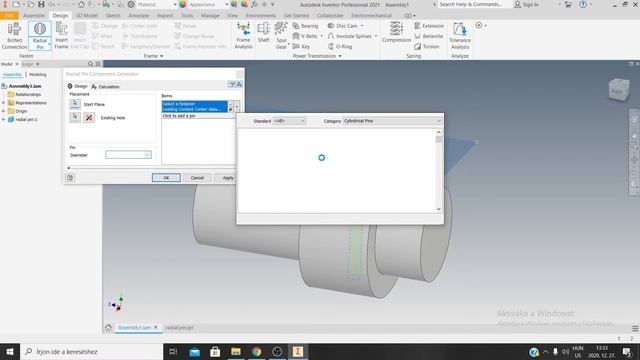Click Apply in Radial Pin dialog
Screen dimensions: 640x360
226,178
